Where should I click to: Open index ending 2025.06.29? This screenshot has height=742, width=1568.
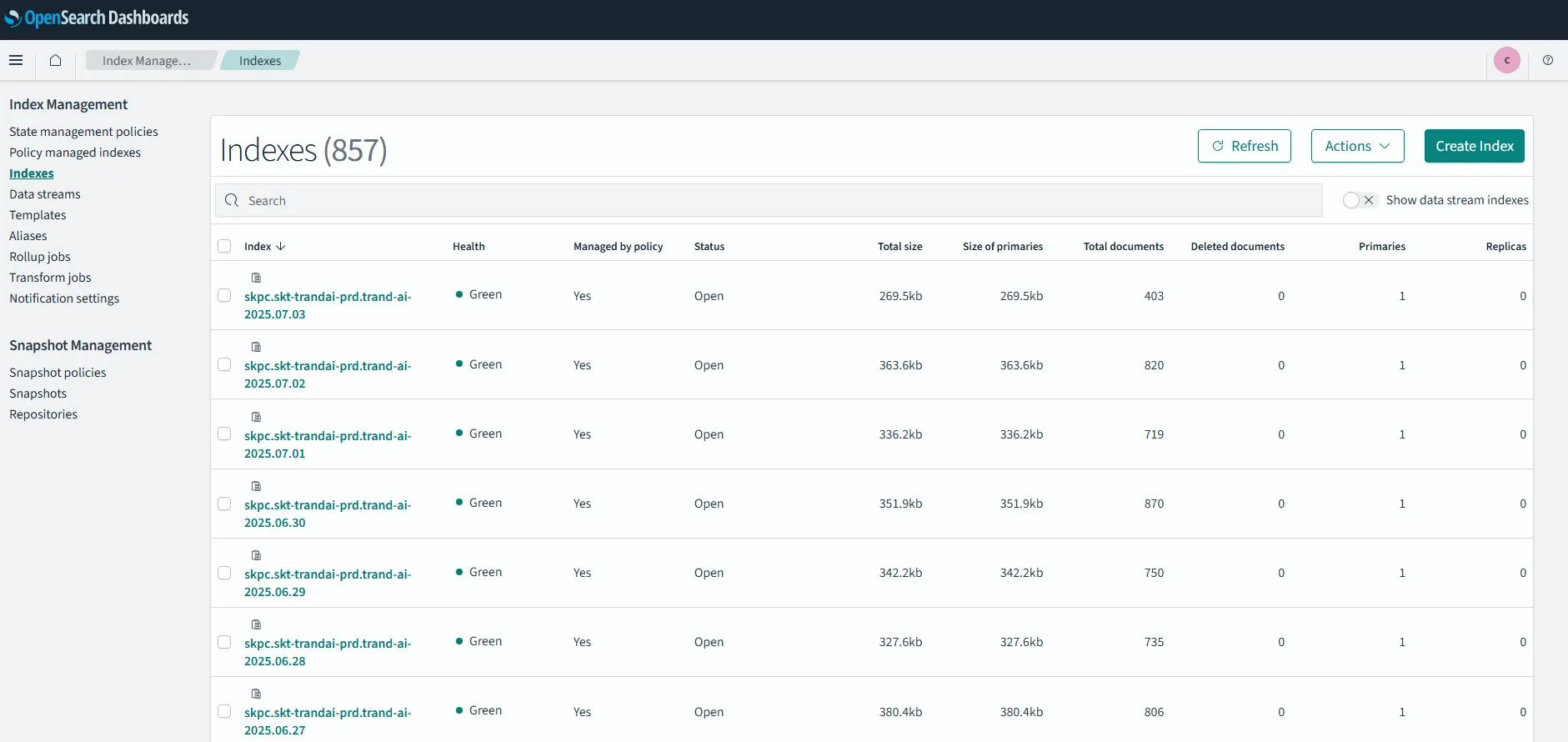pos(328,583)
